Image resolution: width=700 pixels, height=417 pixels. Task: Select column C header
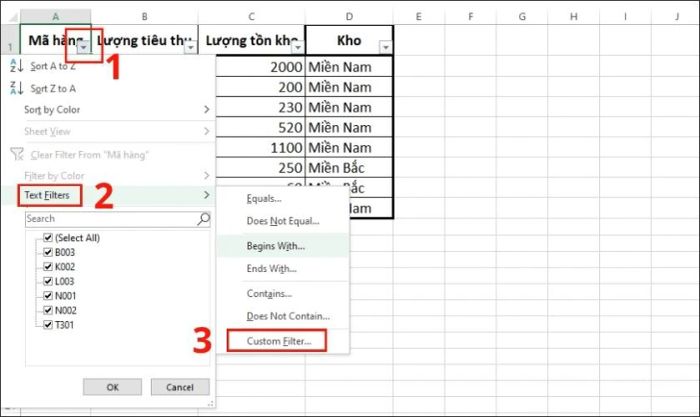(x=251, y=17)
